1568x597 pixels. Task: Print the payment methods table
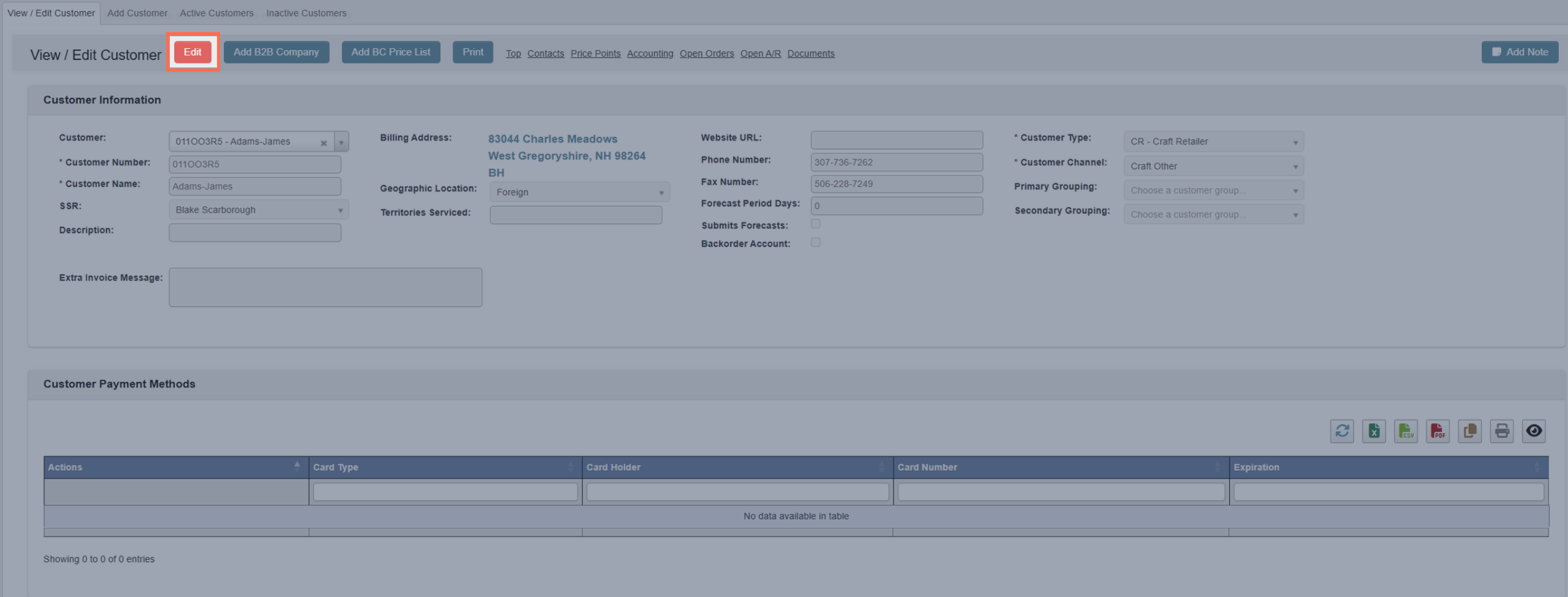pyautogui.click(x=1502, y=431)
